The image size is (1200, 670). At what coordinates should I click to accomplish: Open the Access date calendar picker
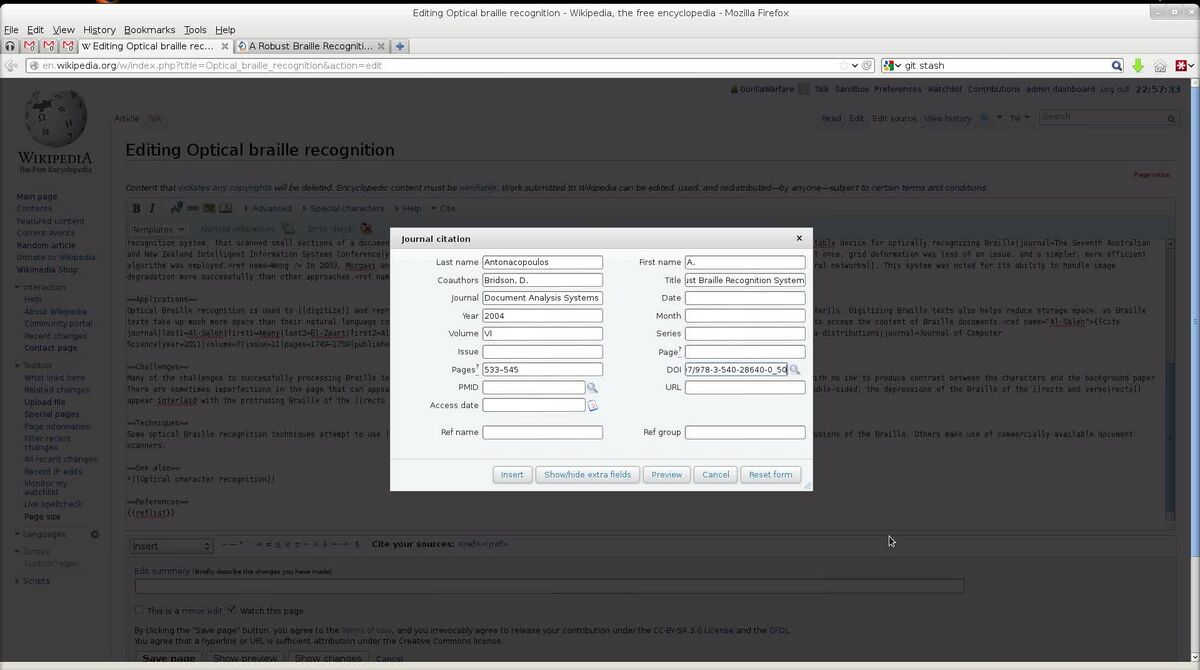[593, 404]
